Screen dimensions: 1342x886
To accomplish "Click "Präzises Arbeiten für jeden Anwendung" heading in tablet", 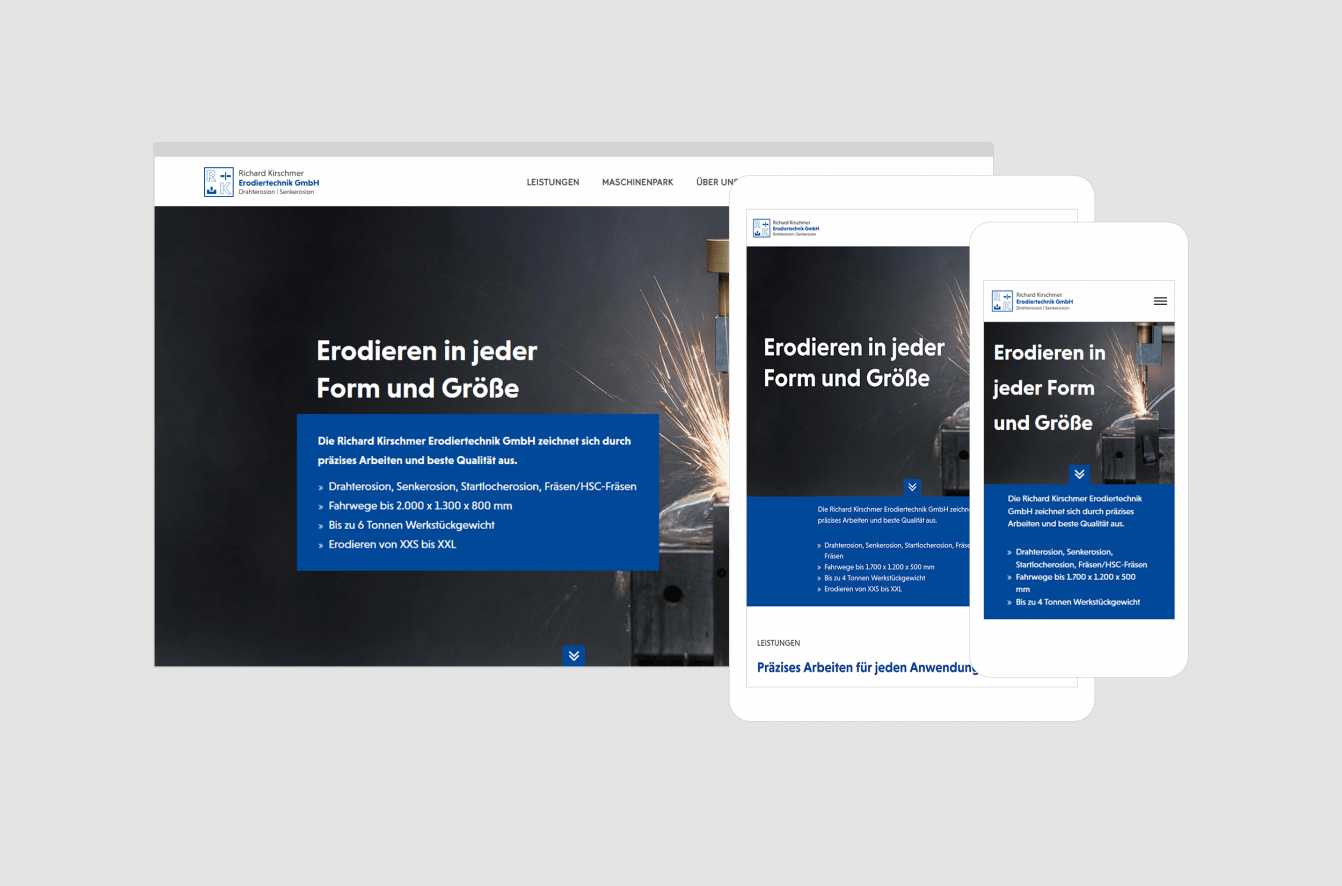I will [x=866, y=667].
